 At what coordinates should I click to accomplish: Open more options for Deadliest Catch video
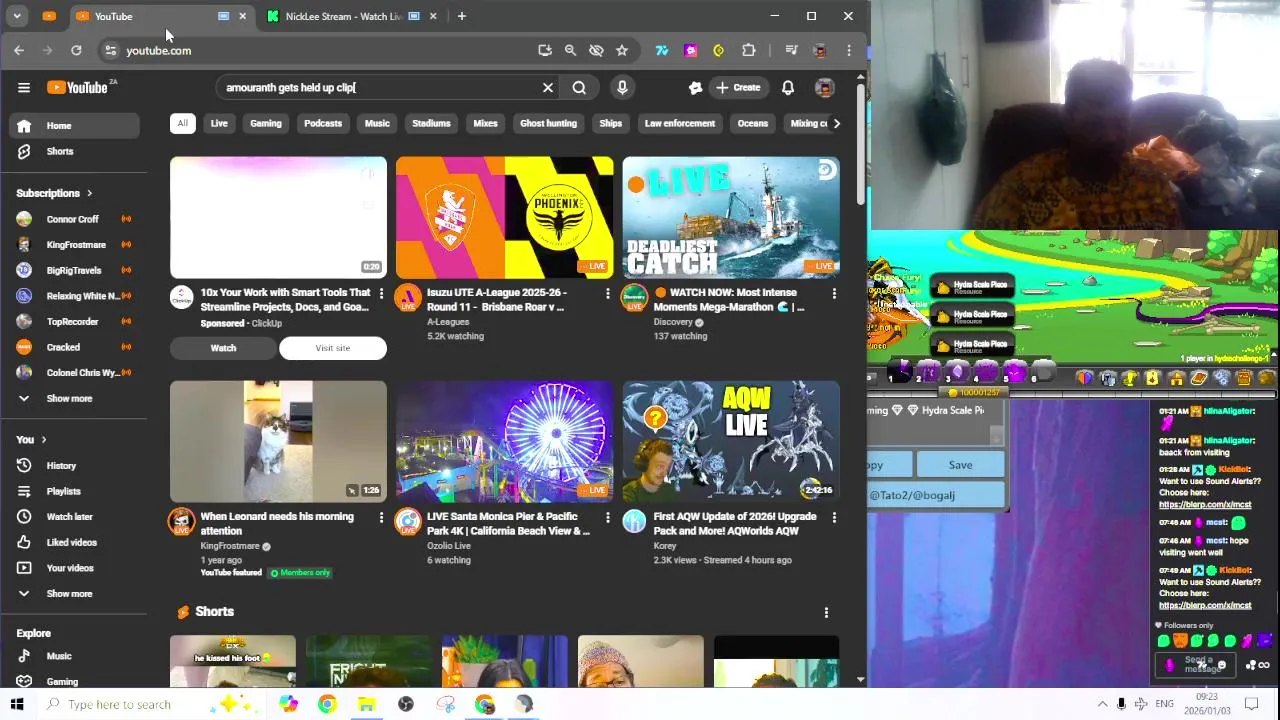point(834,293)
